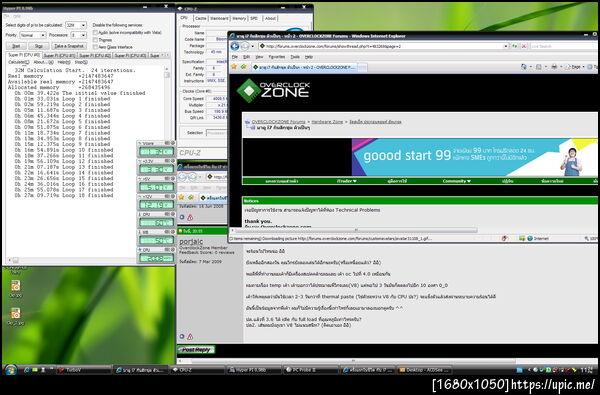
Task: Click porjaic username link
Action: coord(191,242)
